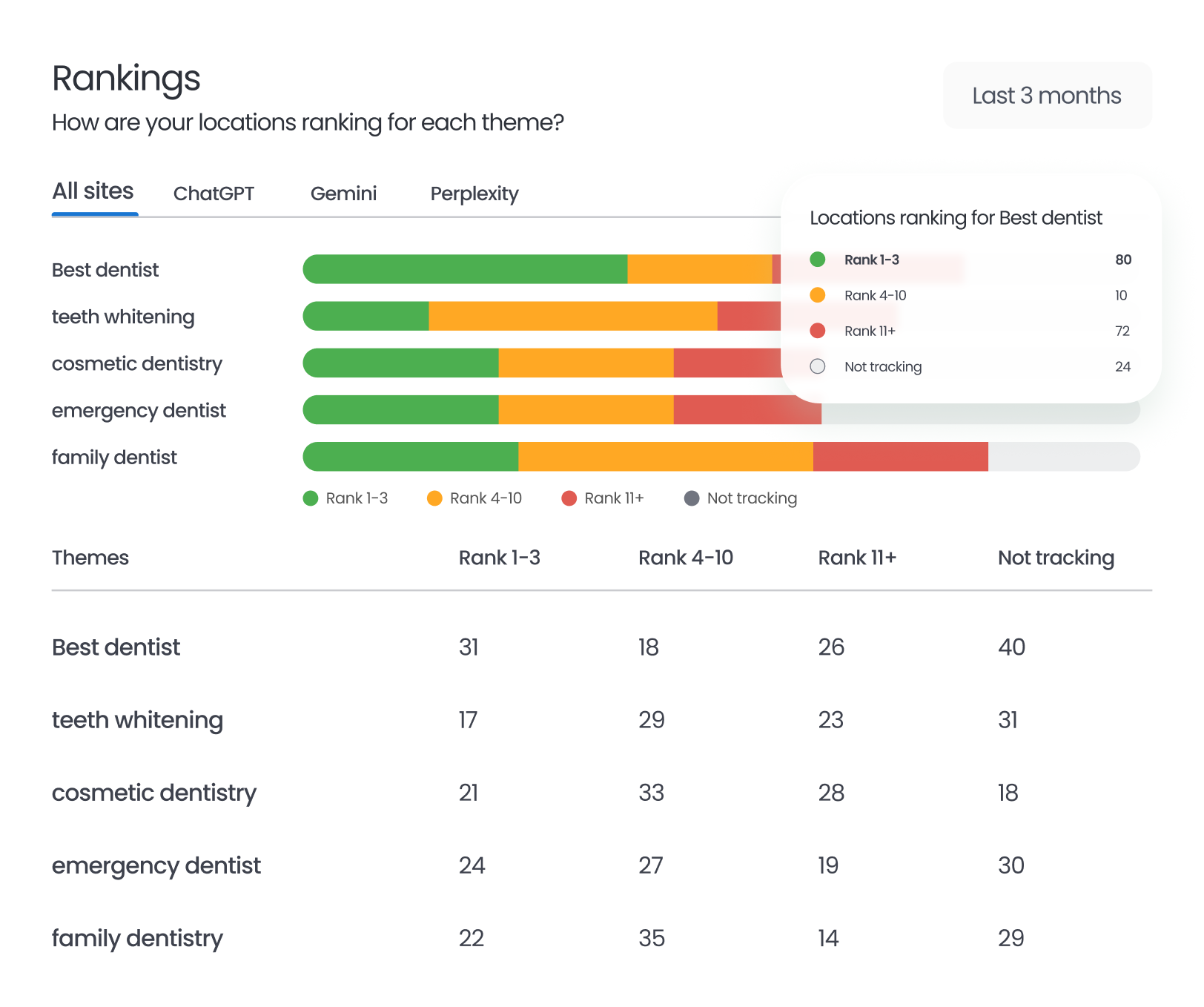Switch to the All sites tab

coord(93,191)
